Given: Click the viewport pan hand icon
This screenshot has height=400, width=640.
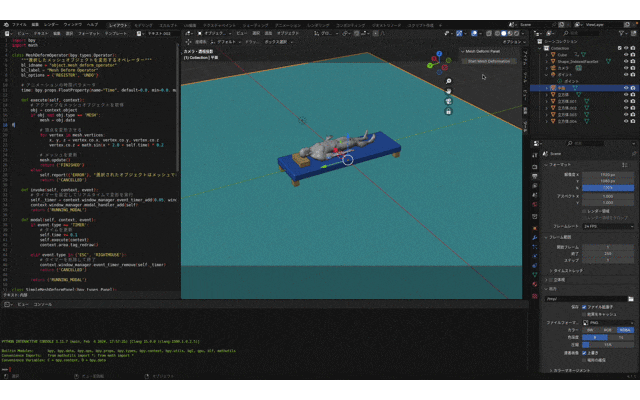Looking at the screenshot, I should 448,91.
